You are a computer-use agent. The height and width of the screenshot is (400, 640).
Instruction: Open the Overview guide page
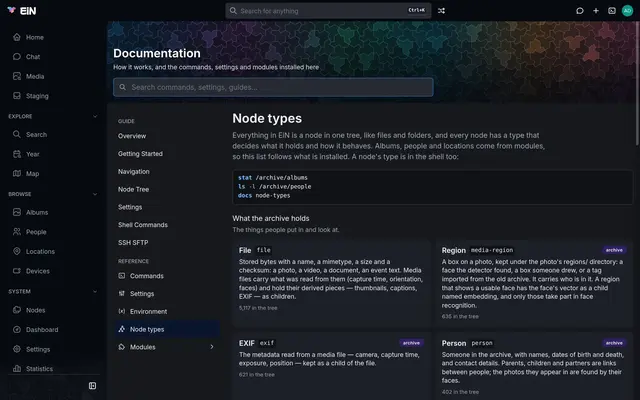click(132, 136)
